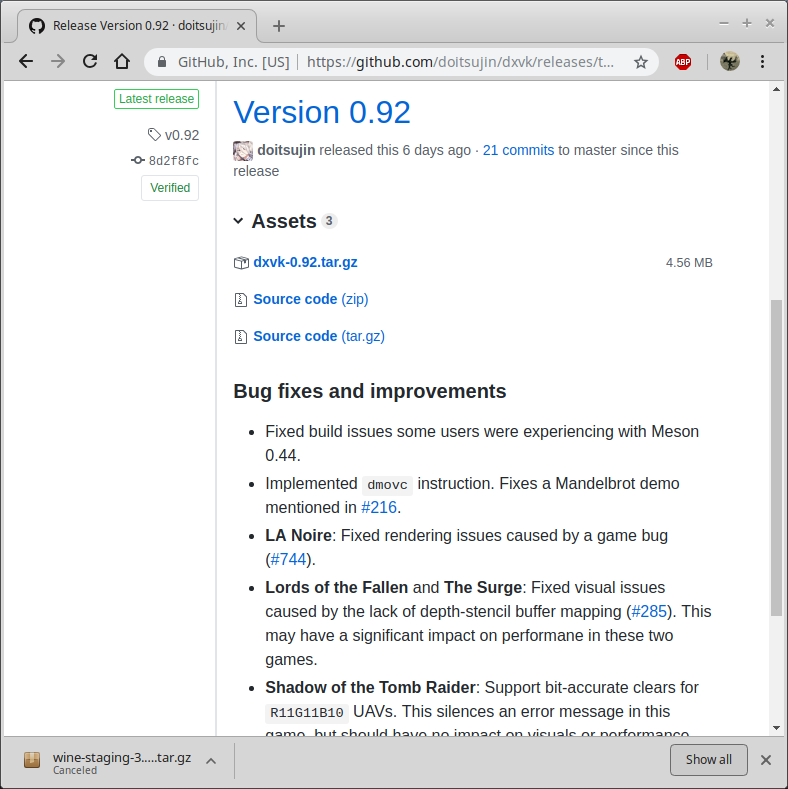Viewport: 788px width, 789px height.
Task: Click the GitHub favicon on the tab
Action: [37, 26]
